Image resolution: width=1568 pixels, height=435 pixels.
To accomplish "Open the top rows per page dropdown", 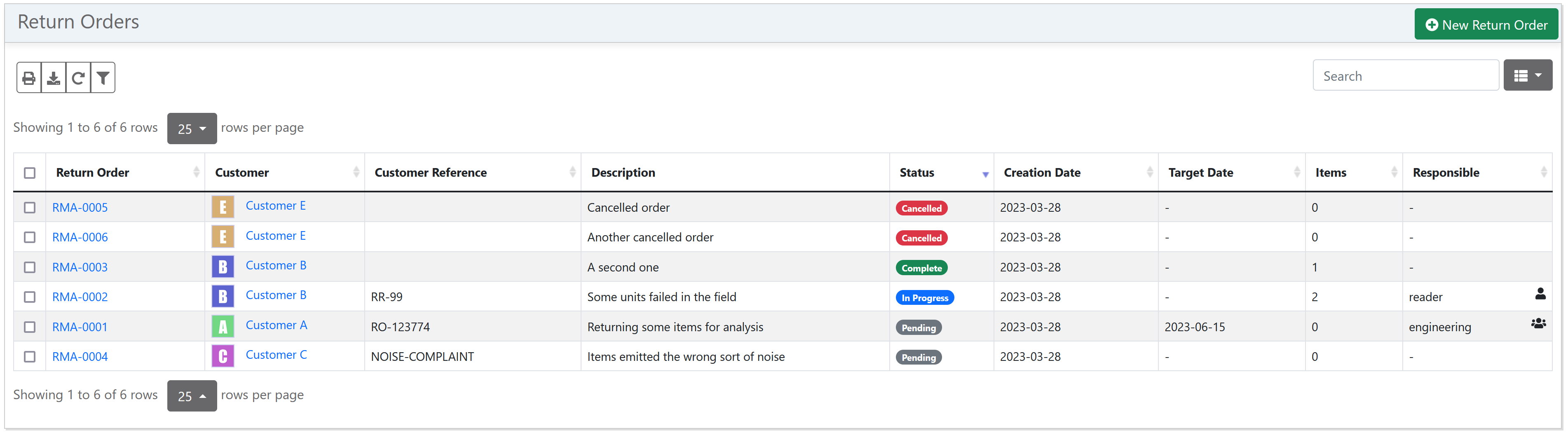I will (192, 129).
